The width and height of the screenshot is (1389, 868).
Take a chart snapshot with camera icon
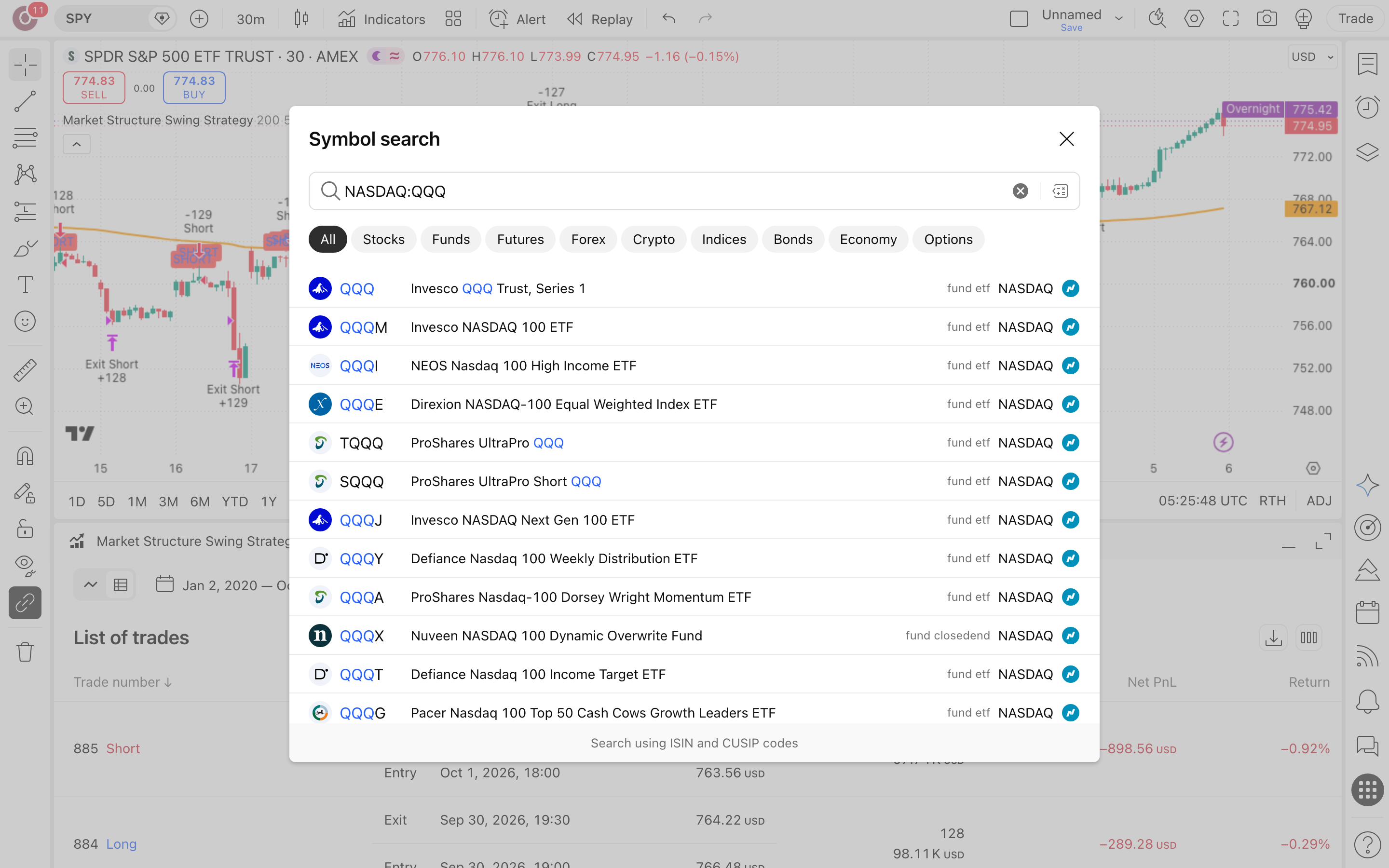[1266, 19]
